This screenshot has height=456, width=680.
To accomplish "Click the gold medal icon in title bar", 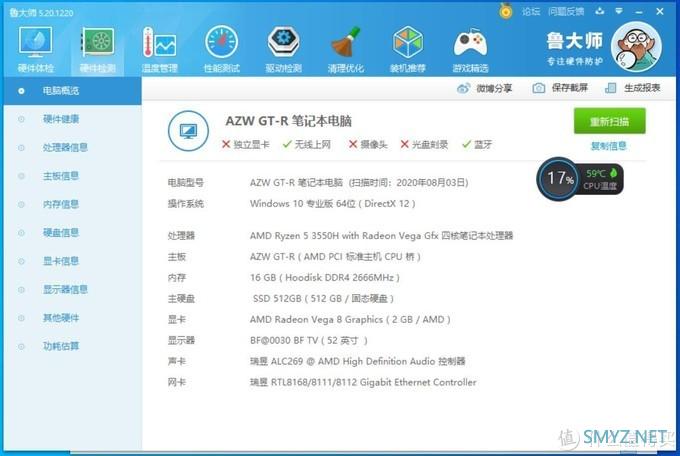I will (506, 11).
